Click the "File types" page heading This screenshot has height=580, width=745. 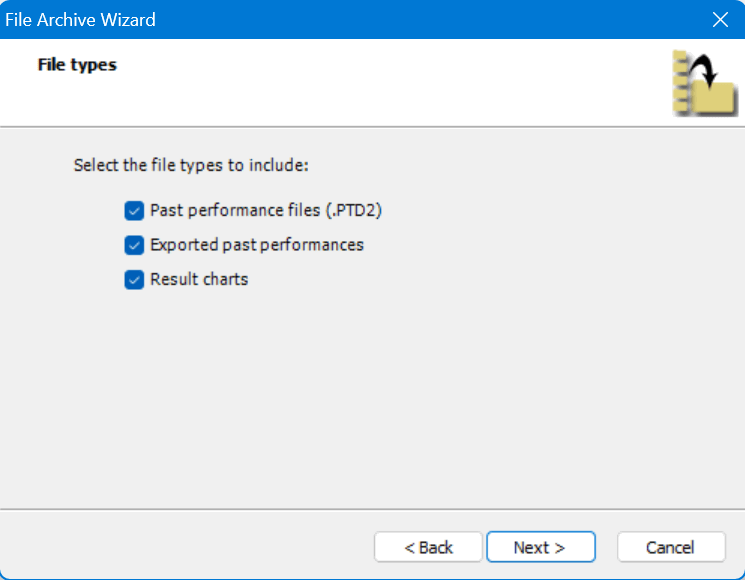(77, 65)
